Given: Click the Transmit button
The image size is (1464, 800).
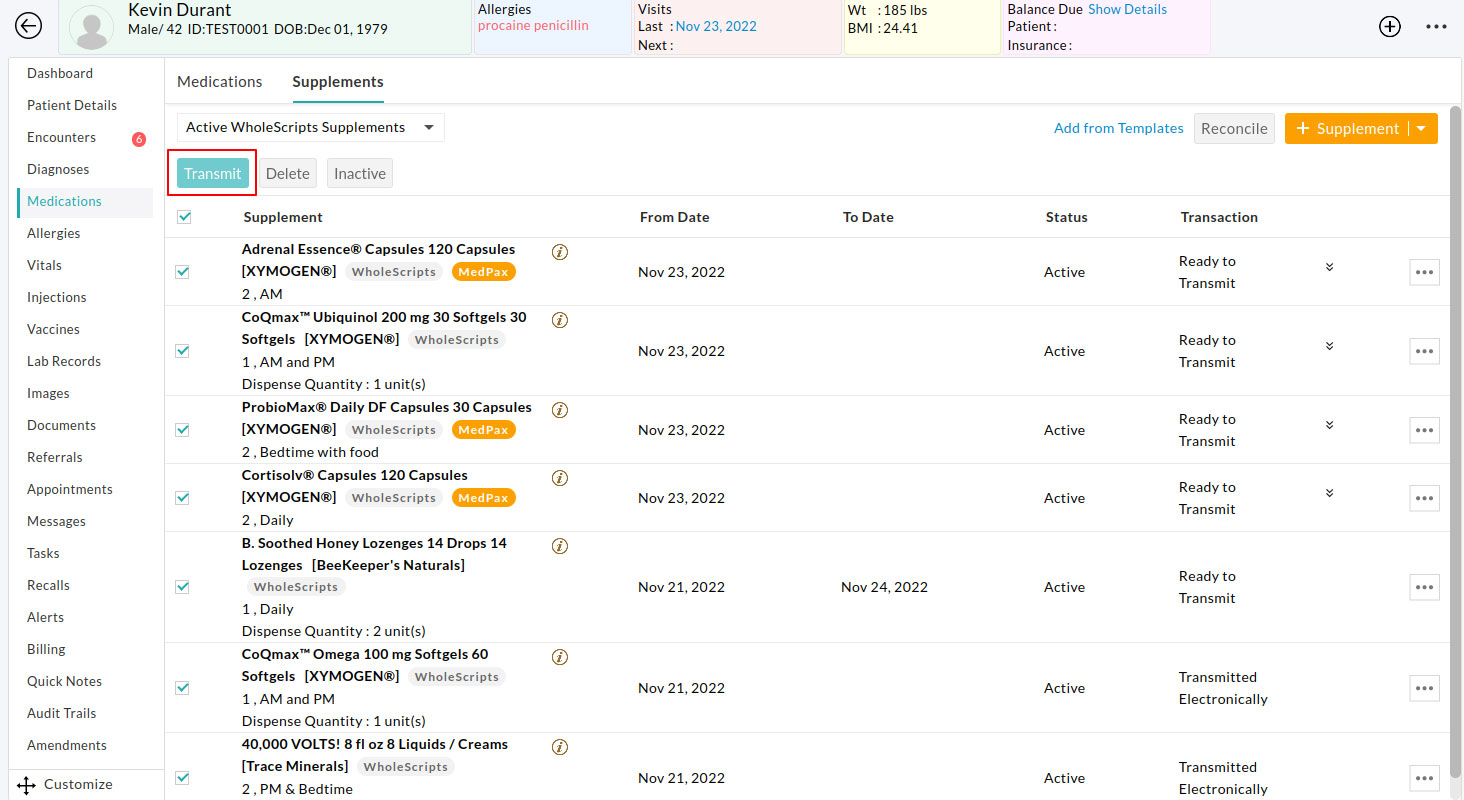Looking at the screenshot, I should 213,173.
